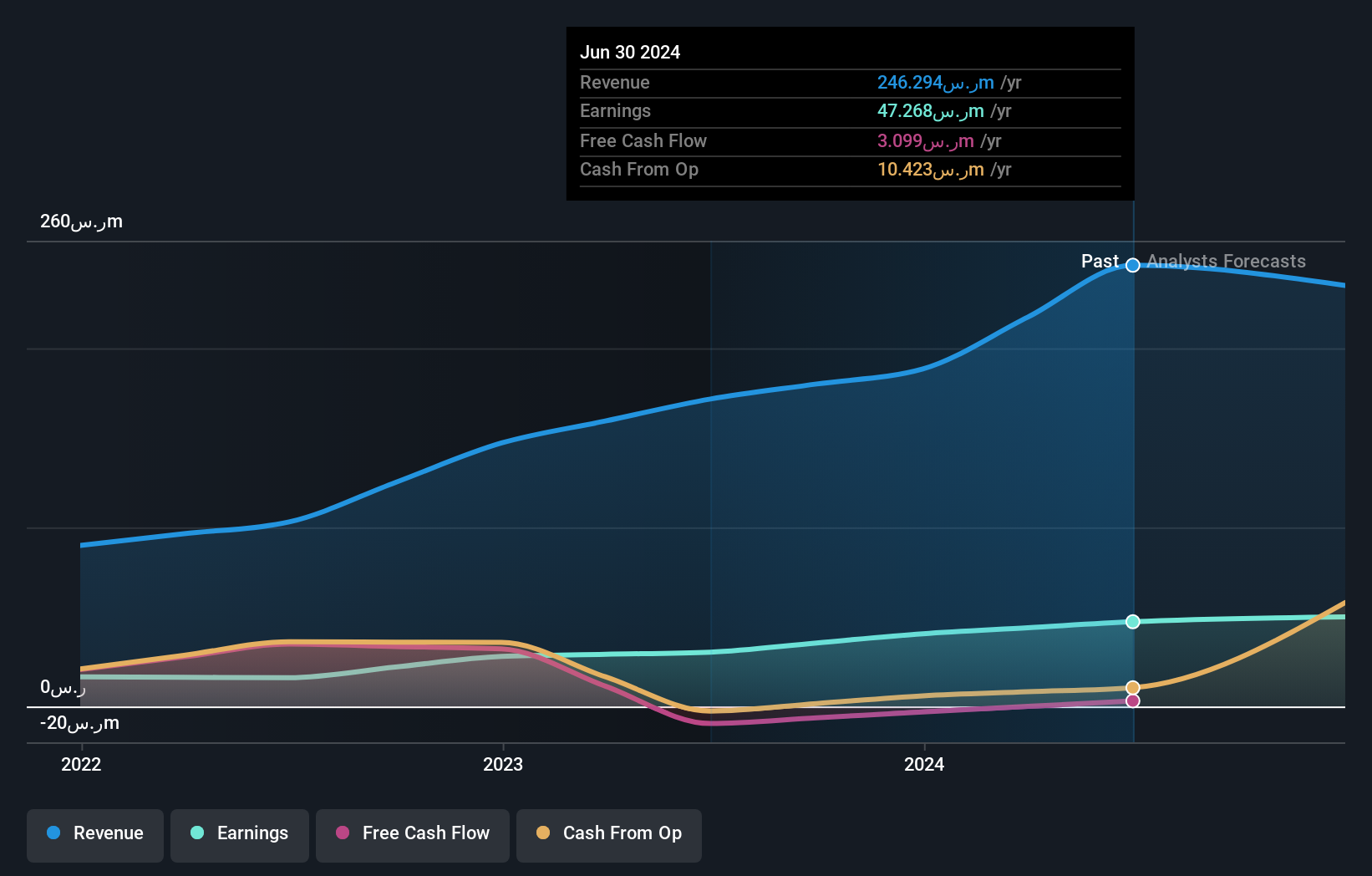Switch to the Analysts Forecasts section
The width and height of the screenshot is (1372, 876).
pos(1225,261)
